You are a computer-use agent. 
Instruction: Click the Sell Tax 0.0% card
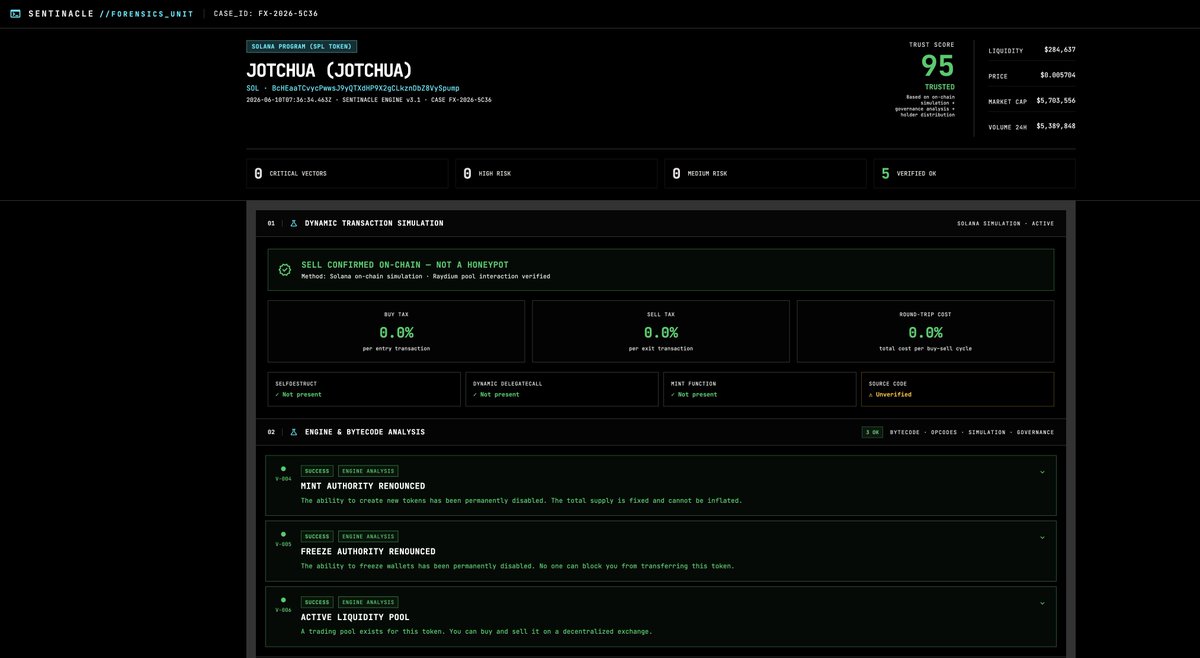(661, 331)
